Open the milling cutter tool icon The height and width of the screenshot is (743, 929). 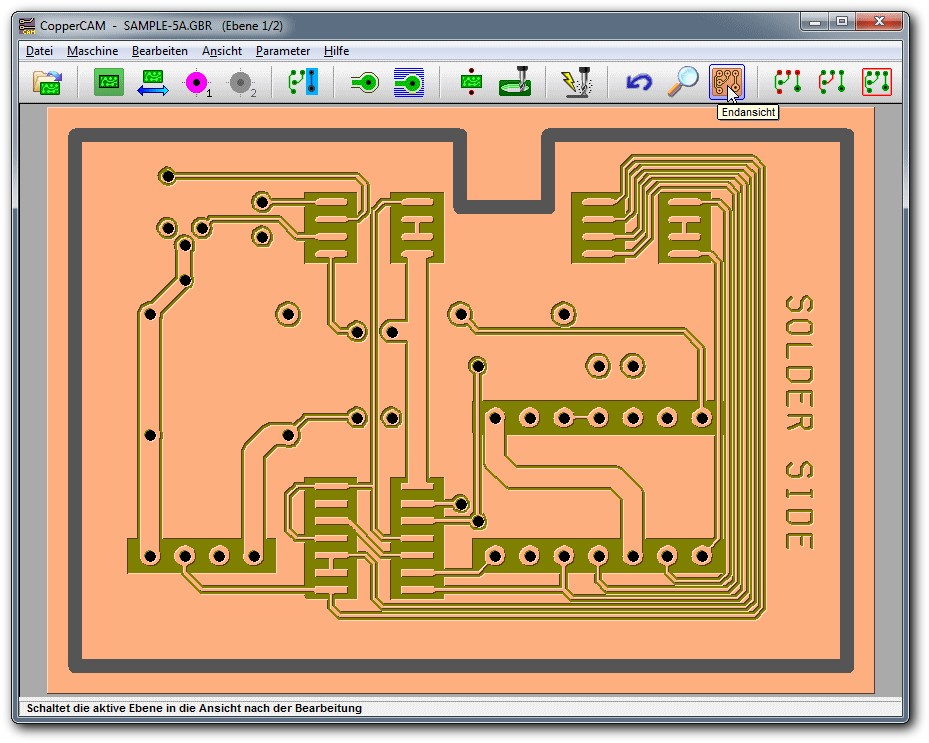[515, 82]
